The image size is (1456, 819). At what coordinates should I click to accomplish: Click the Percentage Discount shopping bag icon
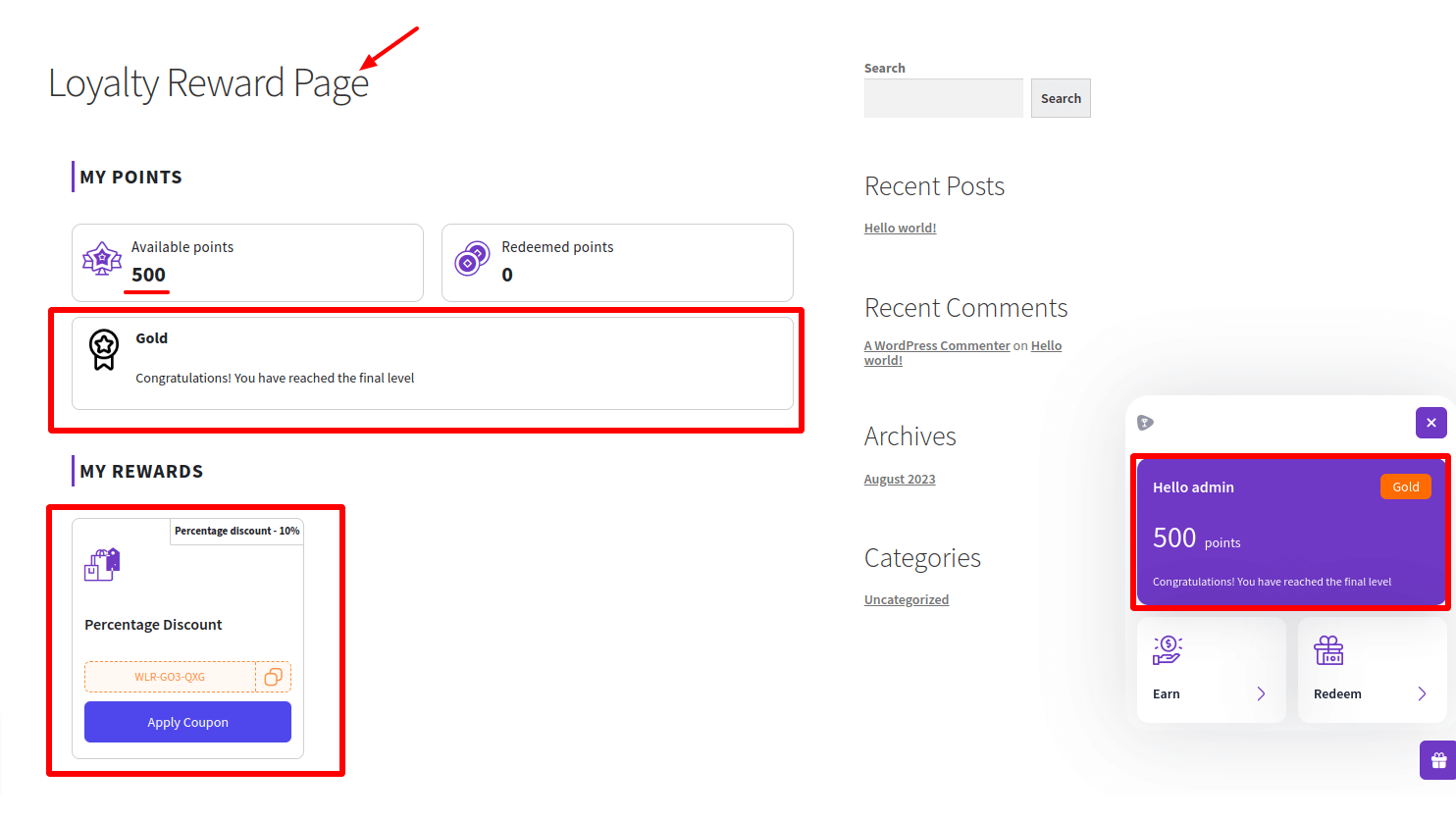coord(102,563)
